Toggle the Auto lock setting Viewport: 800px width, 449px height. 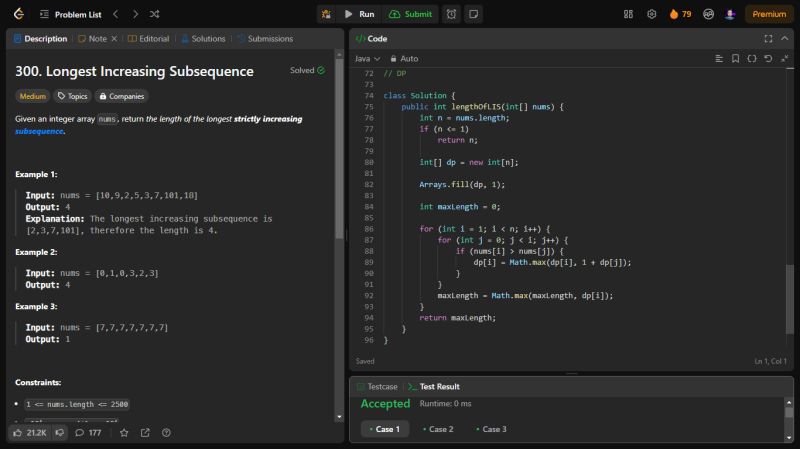pos(404,59)
